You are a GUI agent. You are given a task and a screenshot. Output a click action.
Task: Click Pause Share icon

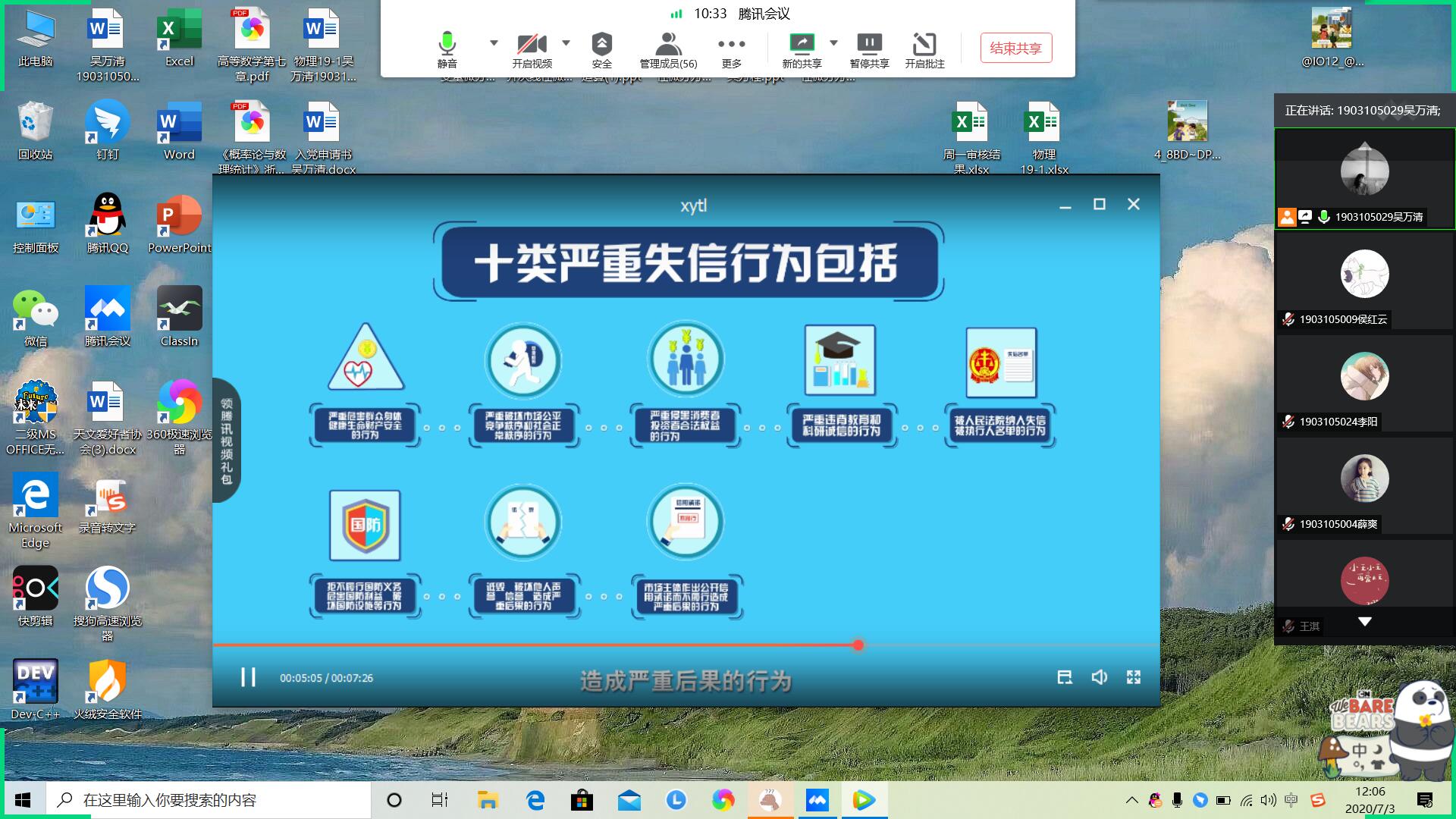tap(869, 45)
